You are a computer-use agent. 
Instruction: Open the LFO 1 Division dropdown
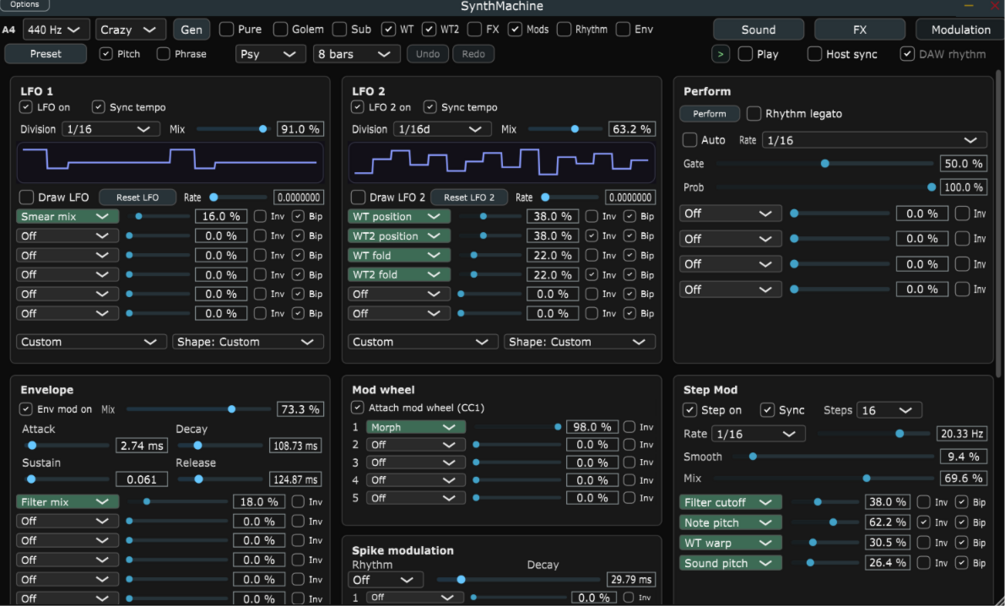(x=110, y=129)
